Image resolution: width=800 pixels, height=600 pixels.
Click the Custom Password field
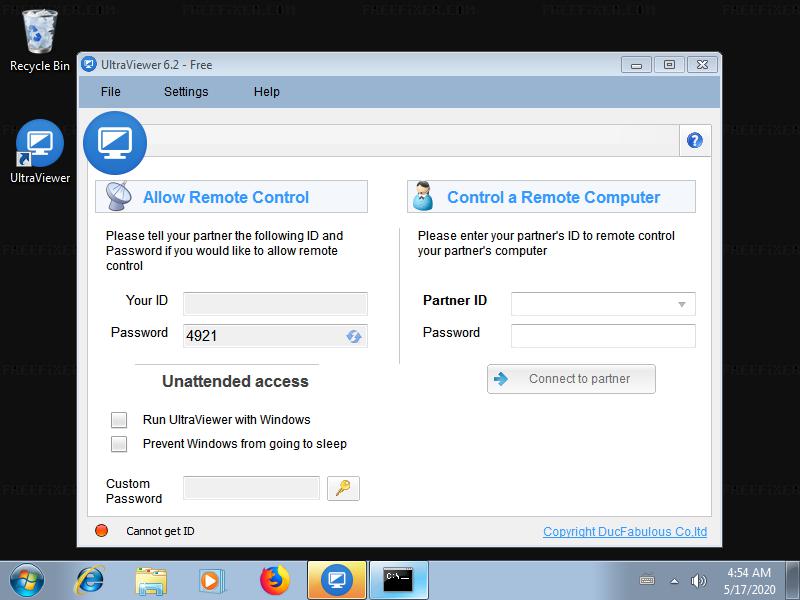(x=252, y=488)
